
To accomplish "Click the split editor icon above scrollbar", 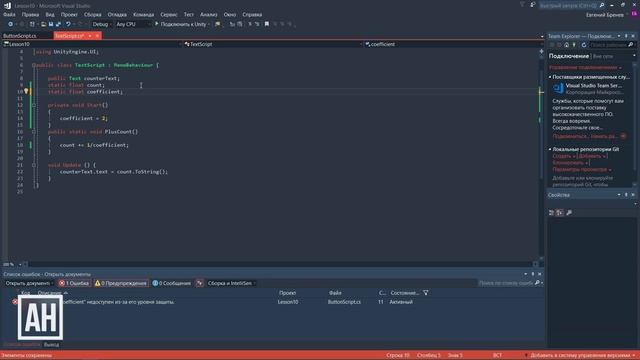I will point(541,51).
